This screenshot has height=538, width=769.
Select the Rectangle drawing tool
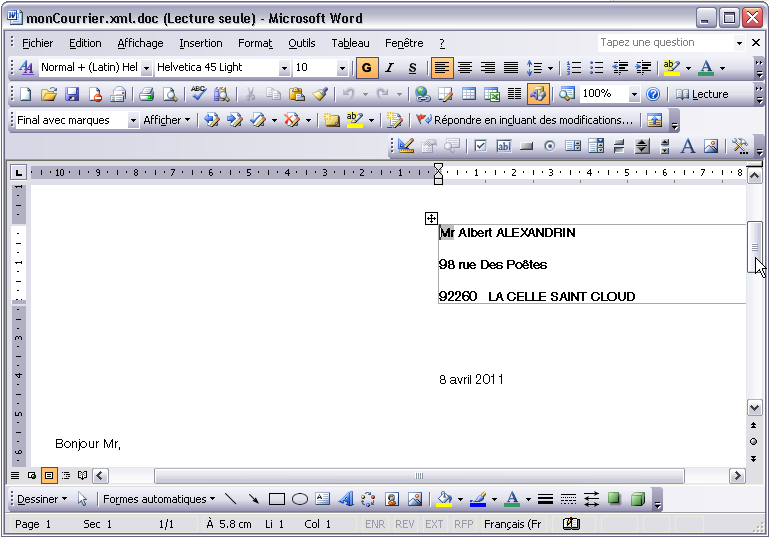(277, 499)
